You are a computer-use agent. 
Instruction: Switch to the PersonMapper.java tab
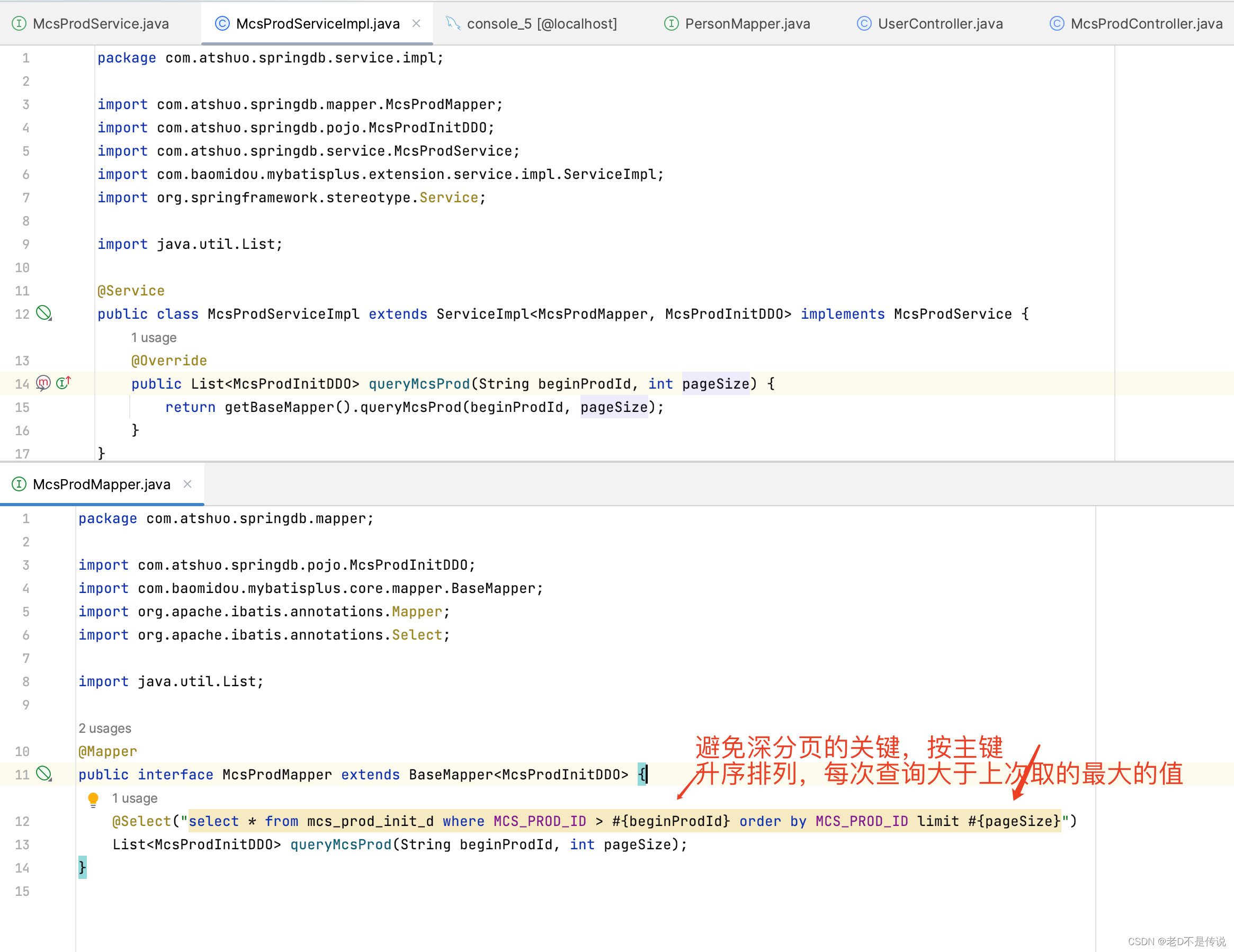747,24
